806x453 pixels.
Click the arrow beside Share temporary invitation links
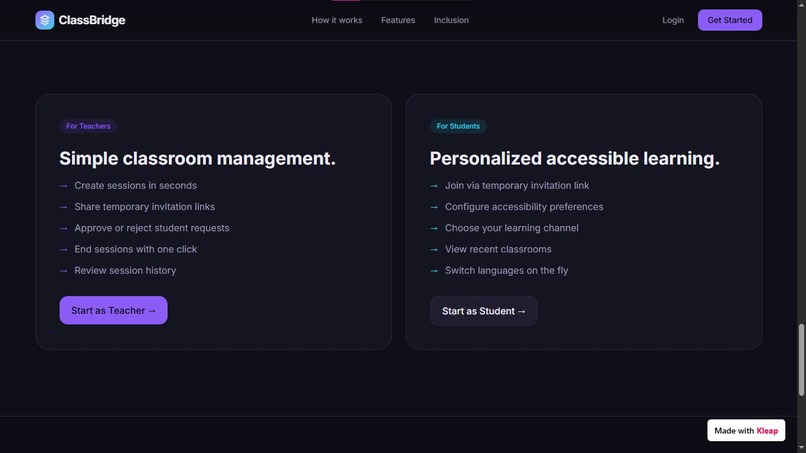pyautogui.click(x=64, y=207)
